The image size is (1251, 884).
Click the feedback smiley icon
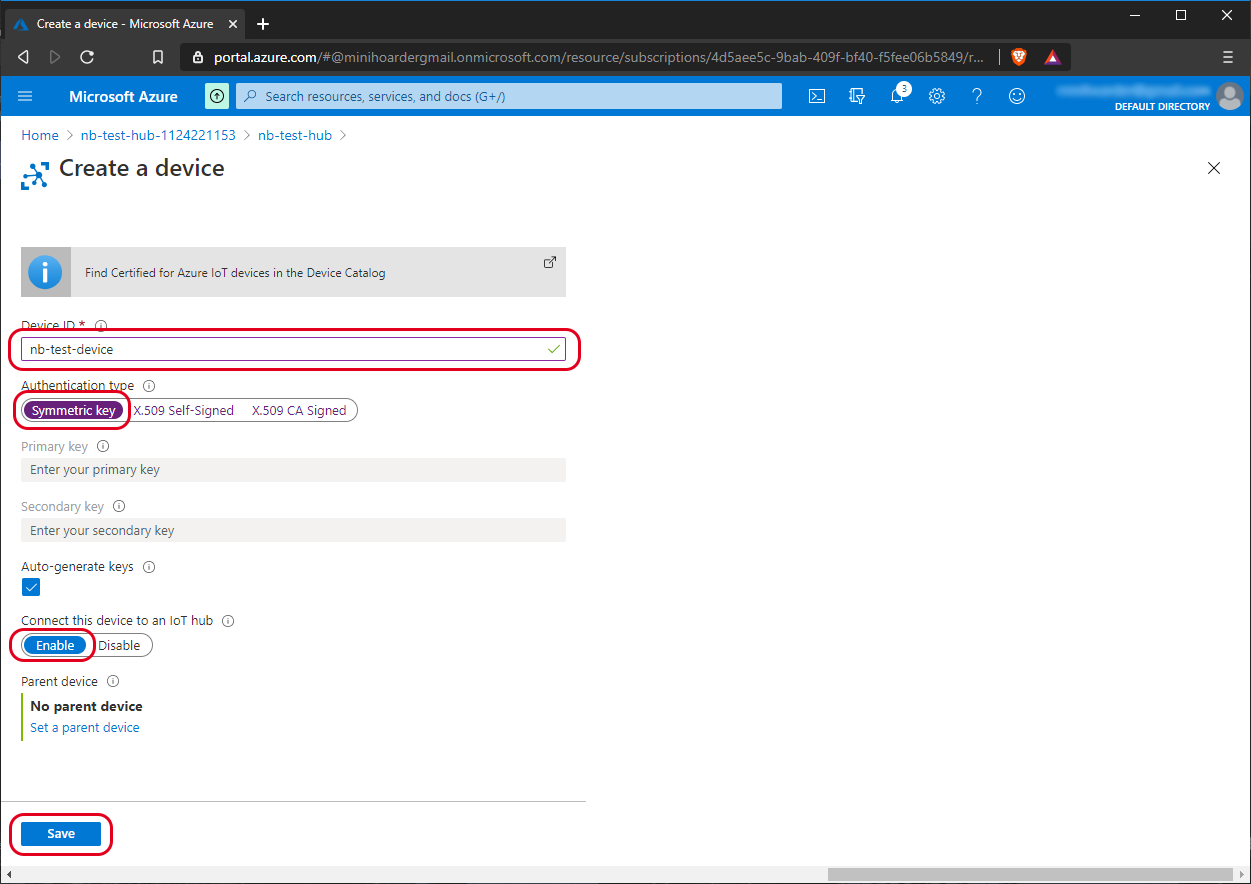[x=1017, y=96]
